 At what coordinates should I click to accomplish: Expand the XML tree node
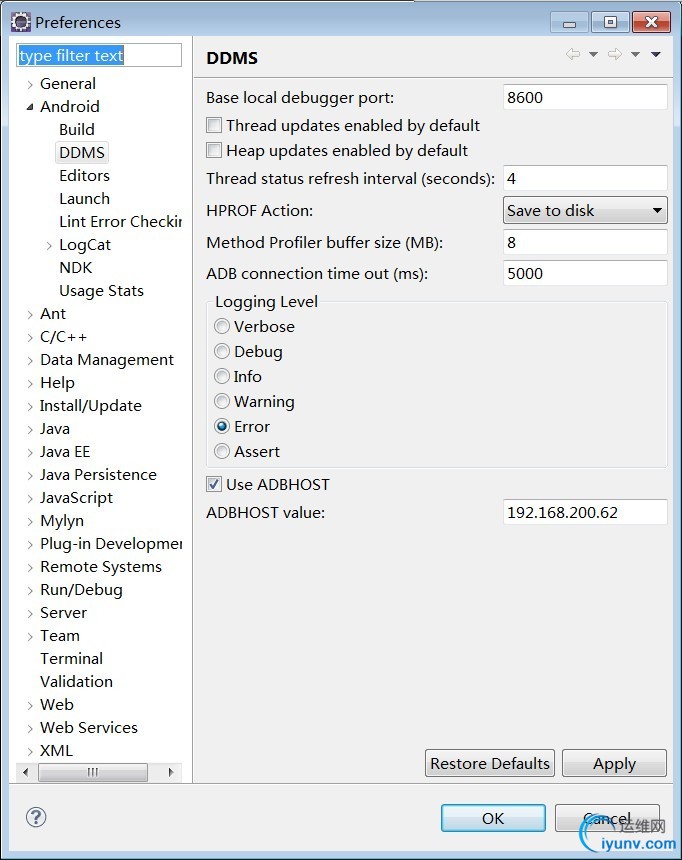[30, 751]
